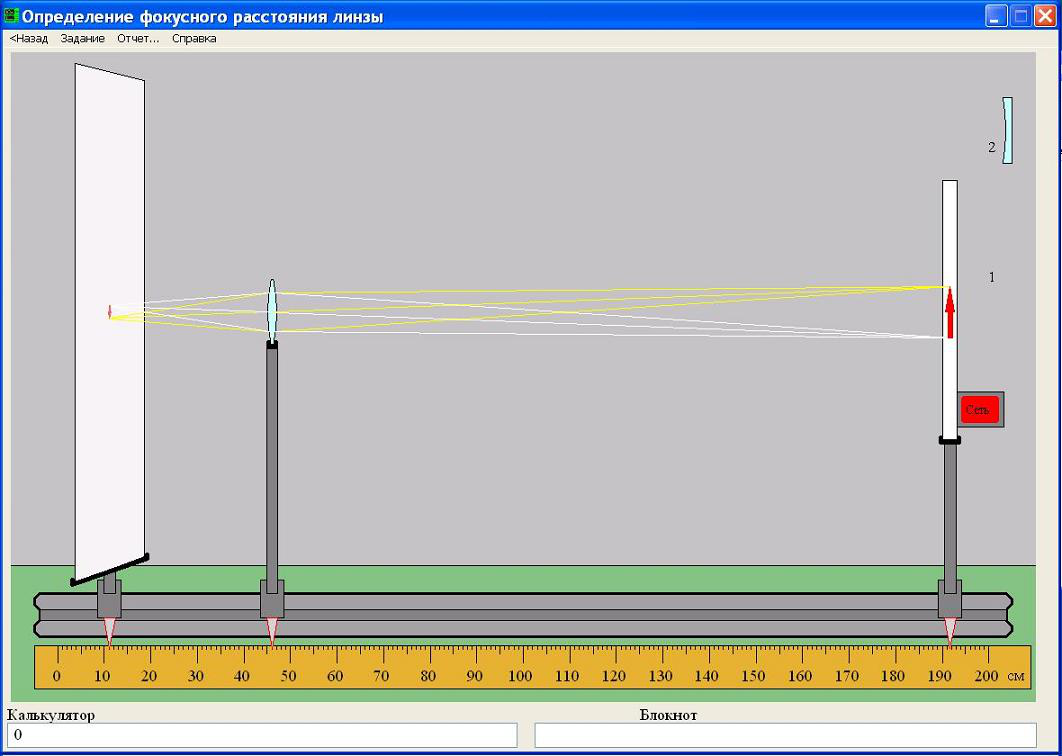Click the lens slot label 1

coord(992,277)
